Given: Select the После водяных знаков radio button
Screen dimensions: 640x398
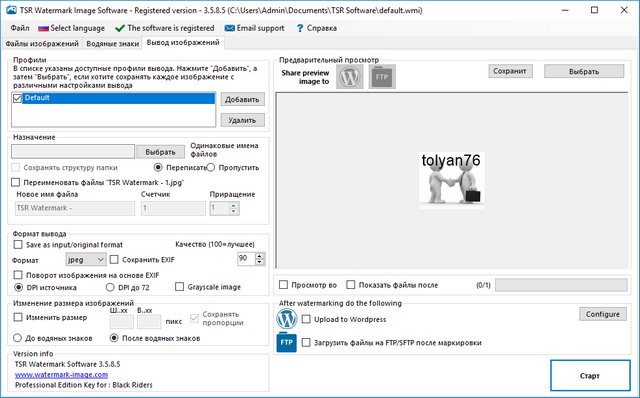Looking at the screenshot, I should 114,338.
